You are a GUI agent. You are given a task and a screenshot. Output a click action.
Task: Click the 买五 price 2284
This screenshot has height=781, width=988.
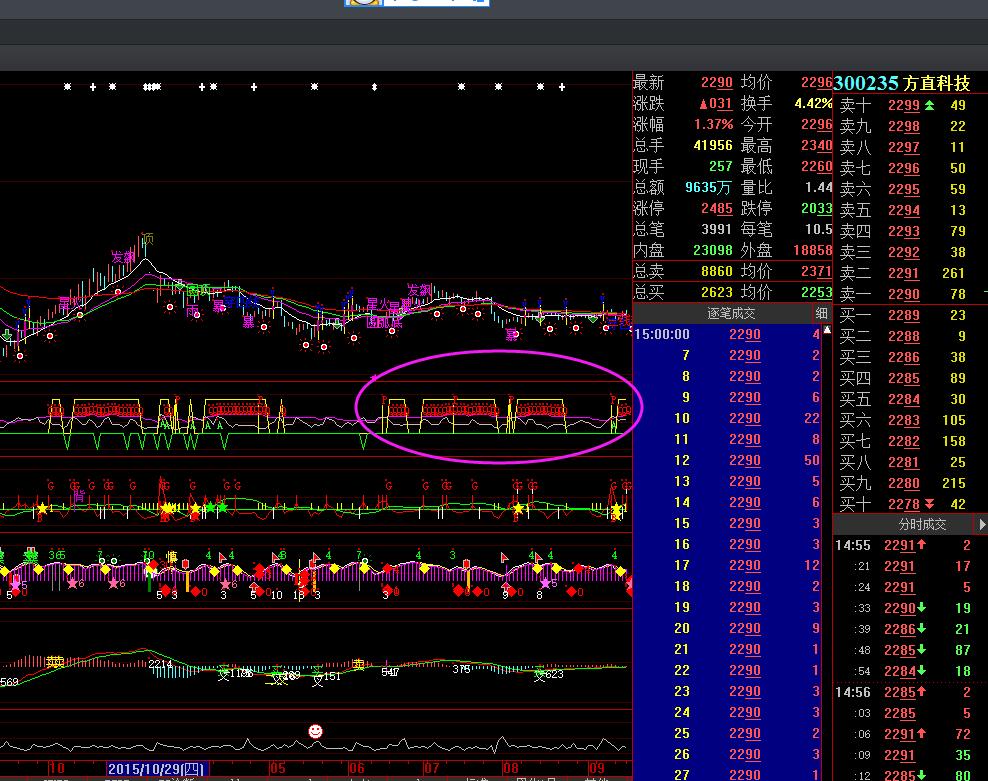904,400
